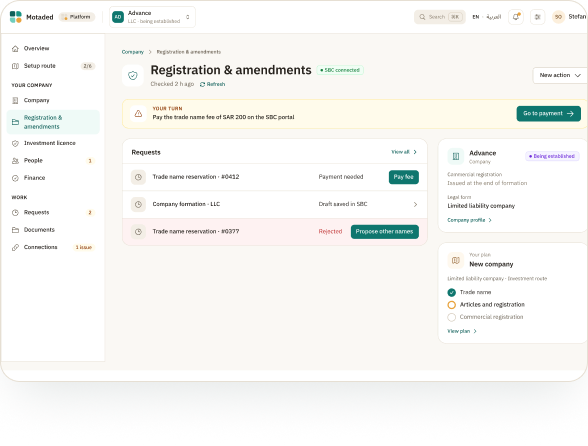This screenshot has height=446, width=588.
Task: Click the View all chevron in Requests
Action: click(415, 152)
